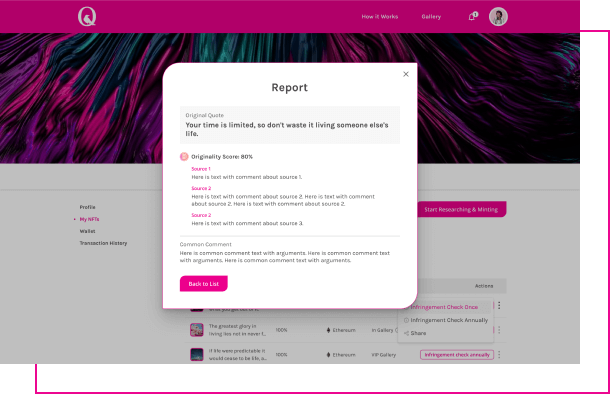Open the If life were predictable thumbnail
The height and width of the screenshot is (394, 610).
[196, 354]
